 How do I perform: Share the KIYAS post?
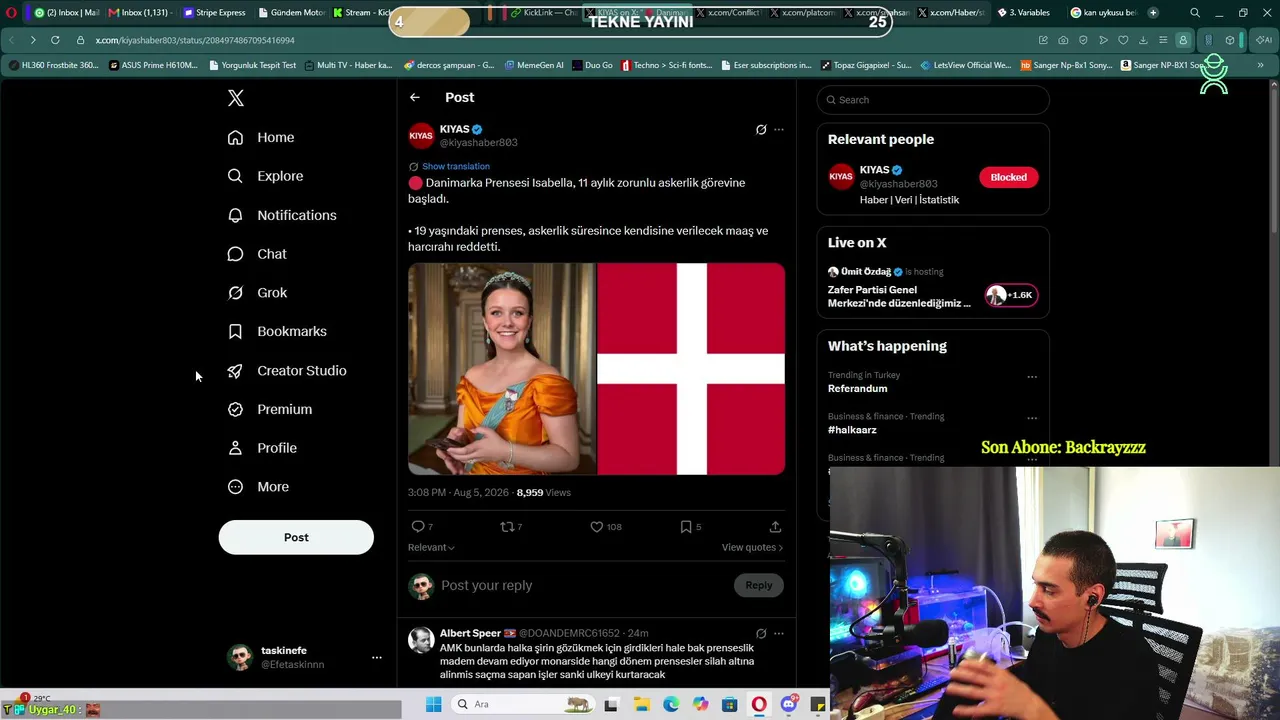click(775, 526)
